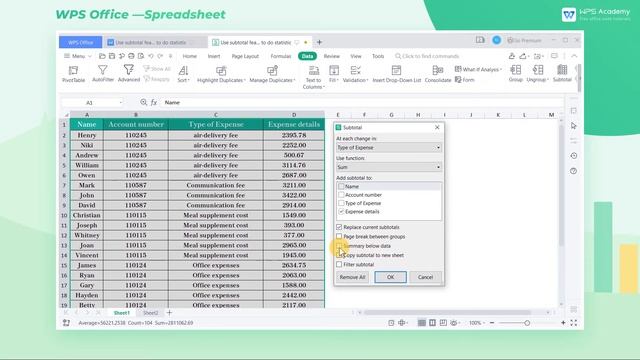Open the Consolidate tool
640x360 pixels.
438,74
